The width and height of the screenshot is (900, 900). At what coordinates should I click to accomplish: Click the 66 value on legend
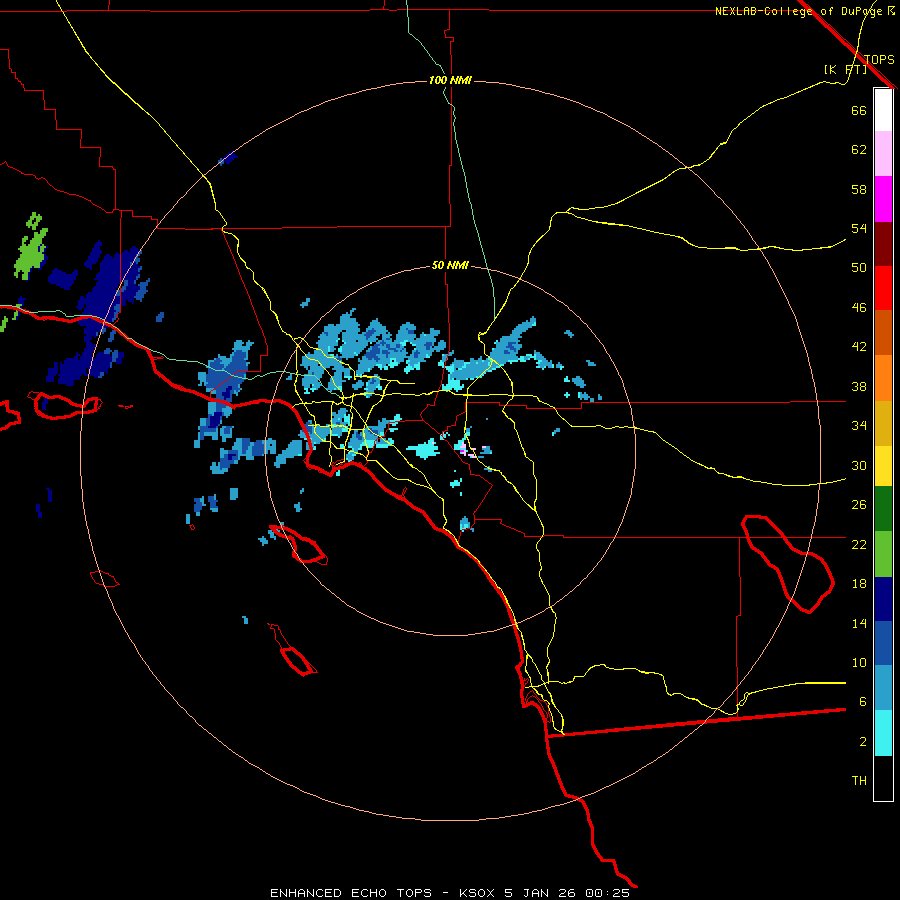pyautogui.click(x=859, y=110)
